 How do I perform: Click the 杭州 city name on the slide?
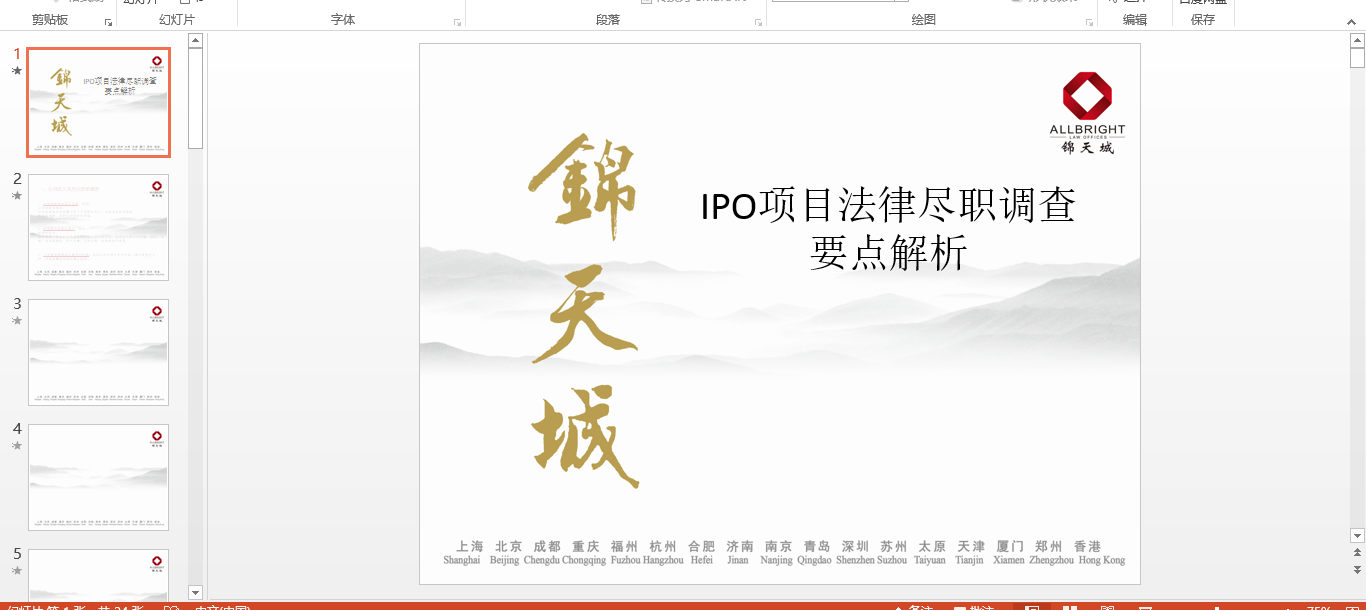point(663,547)
